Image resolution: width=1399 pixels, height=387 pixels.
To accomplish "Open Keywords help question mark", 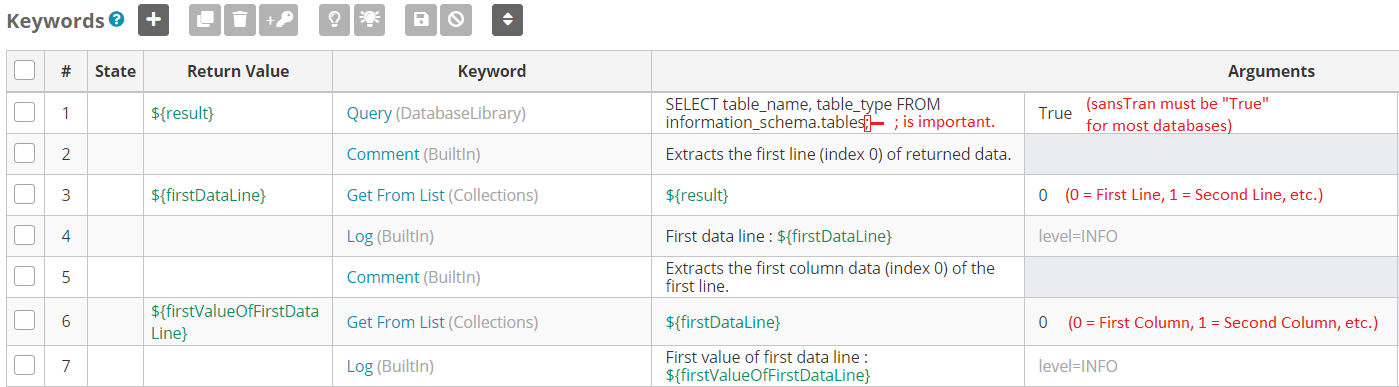I will 117,19.
